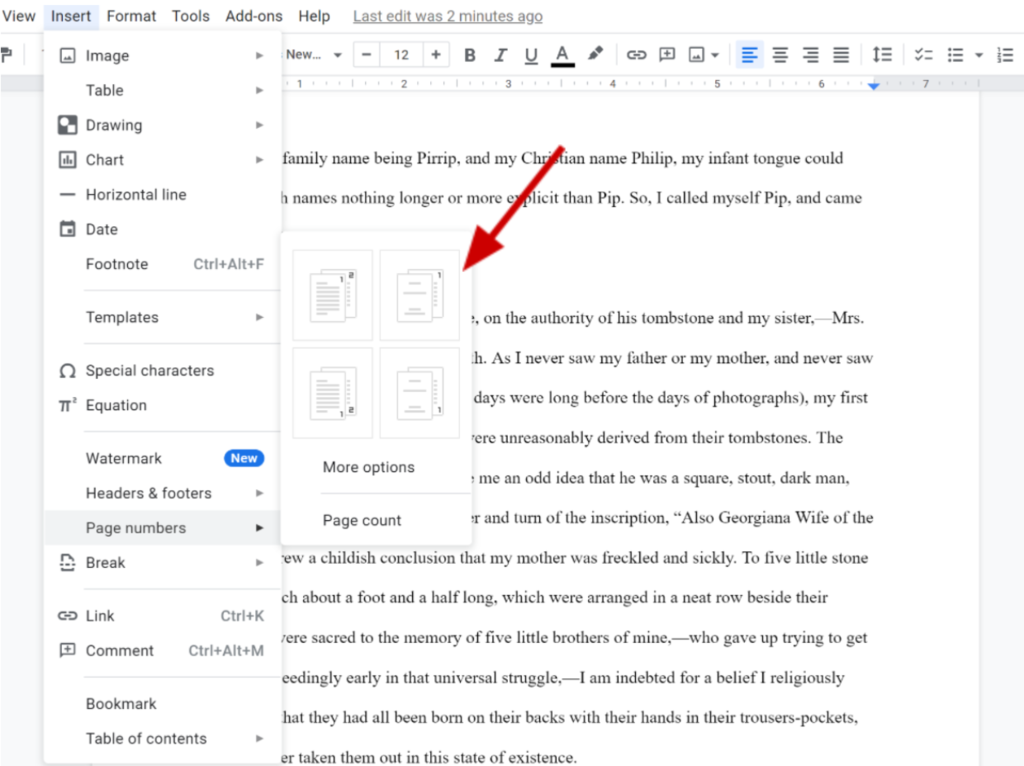The height and width of the screenshot is (766, 1024).
Task: Justify the paragraph text
Action: (842, 55)
